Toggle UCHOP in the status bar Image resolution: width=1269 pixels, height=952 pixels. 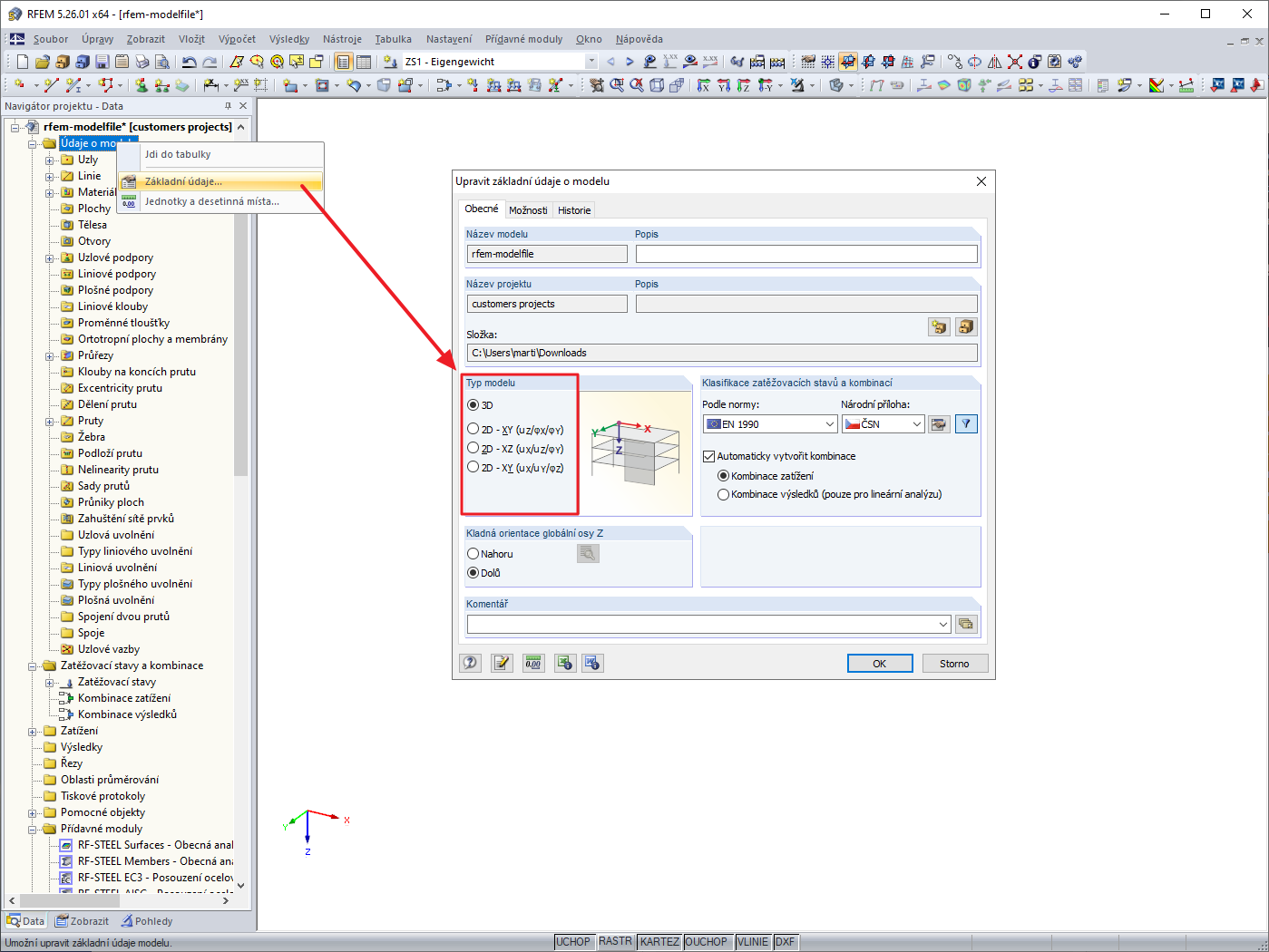[573, 942]
